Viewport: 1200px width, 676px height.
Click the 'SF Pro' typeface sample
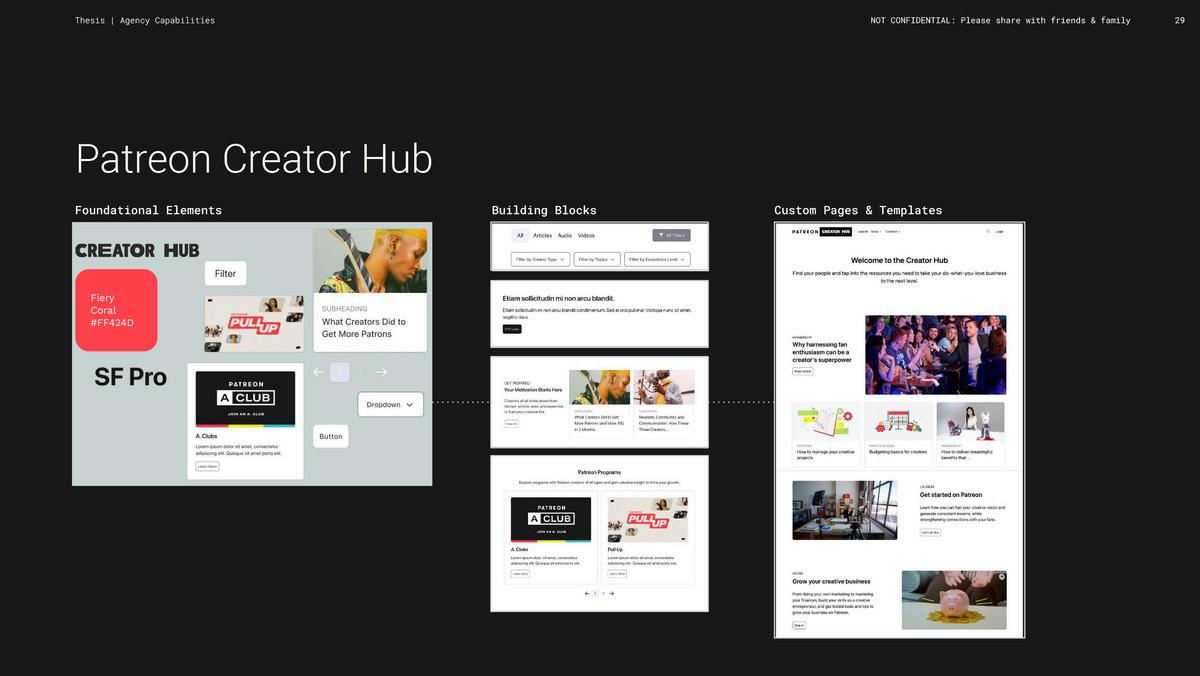131,377
